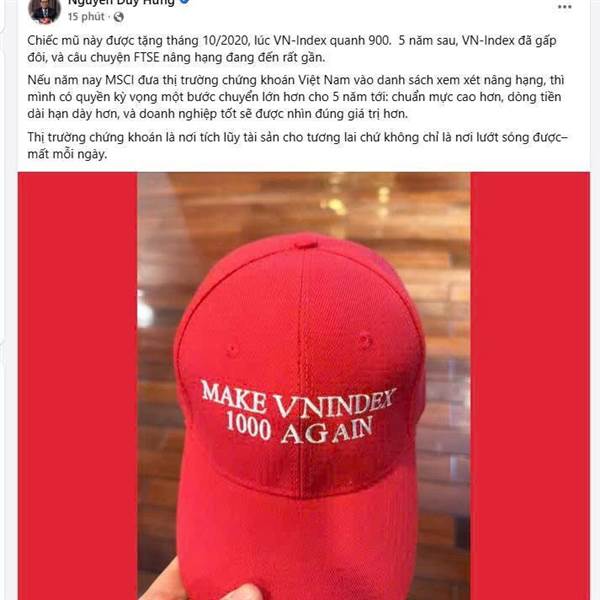Screen dimensions: 600x600
Task: Open Nguyễn Duy Hưng's profile name link
Action: (x=121, y=3)
